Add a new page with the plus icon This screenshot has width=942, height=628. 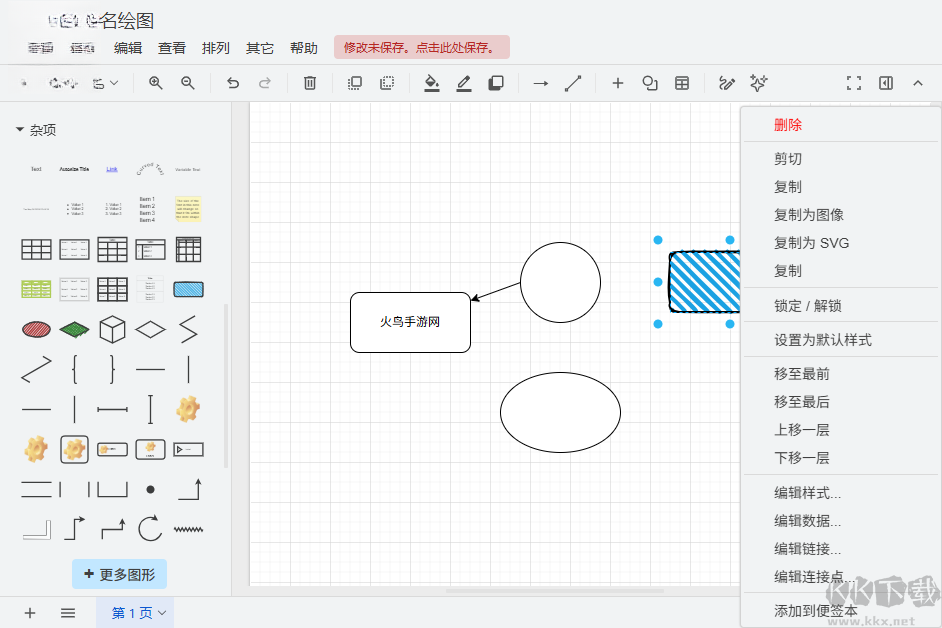[30, 613]
